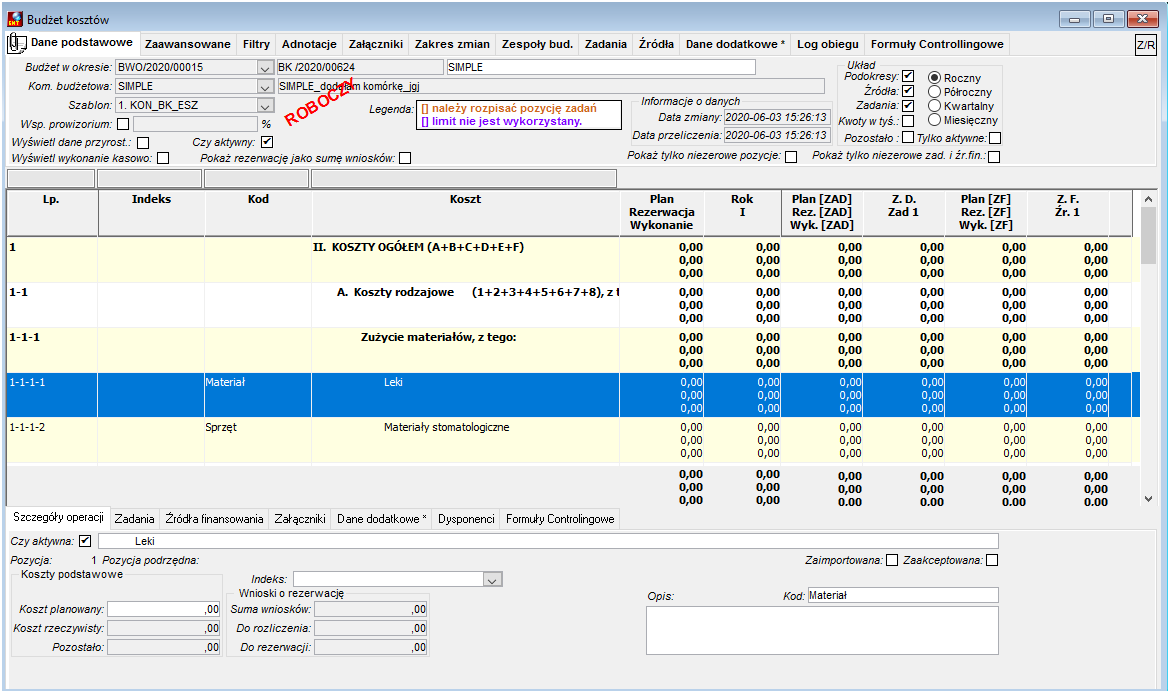Select the KOSZTY OGÓŁEM row
The image size is (1169, 691).
click(573, 260)
